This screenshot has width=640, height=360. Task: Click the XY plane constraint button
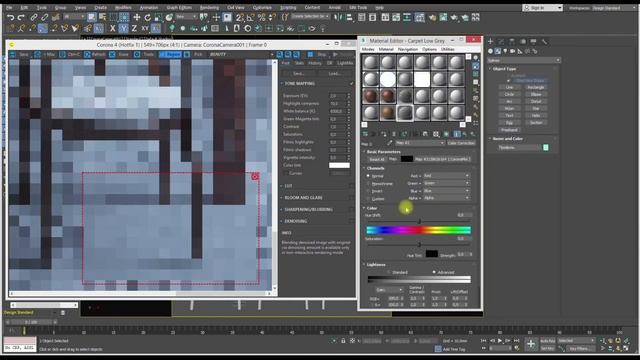coord(145,29)
